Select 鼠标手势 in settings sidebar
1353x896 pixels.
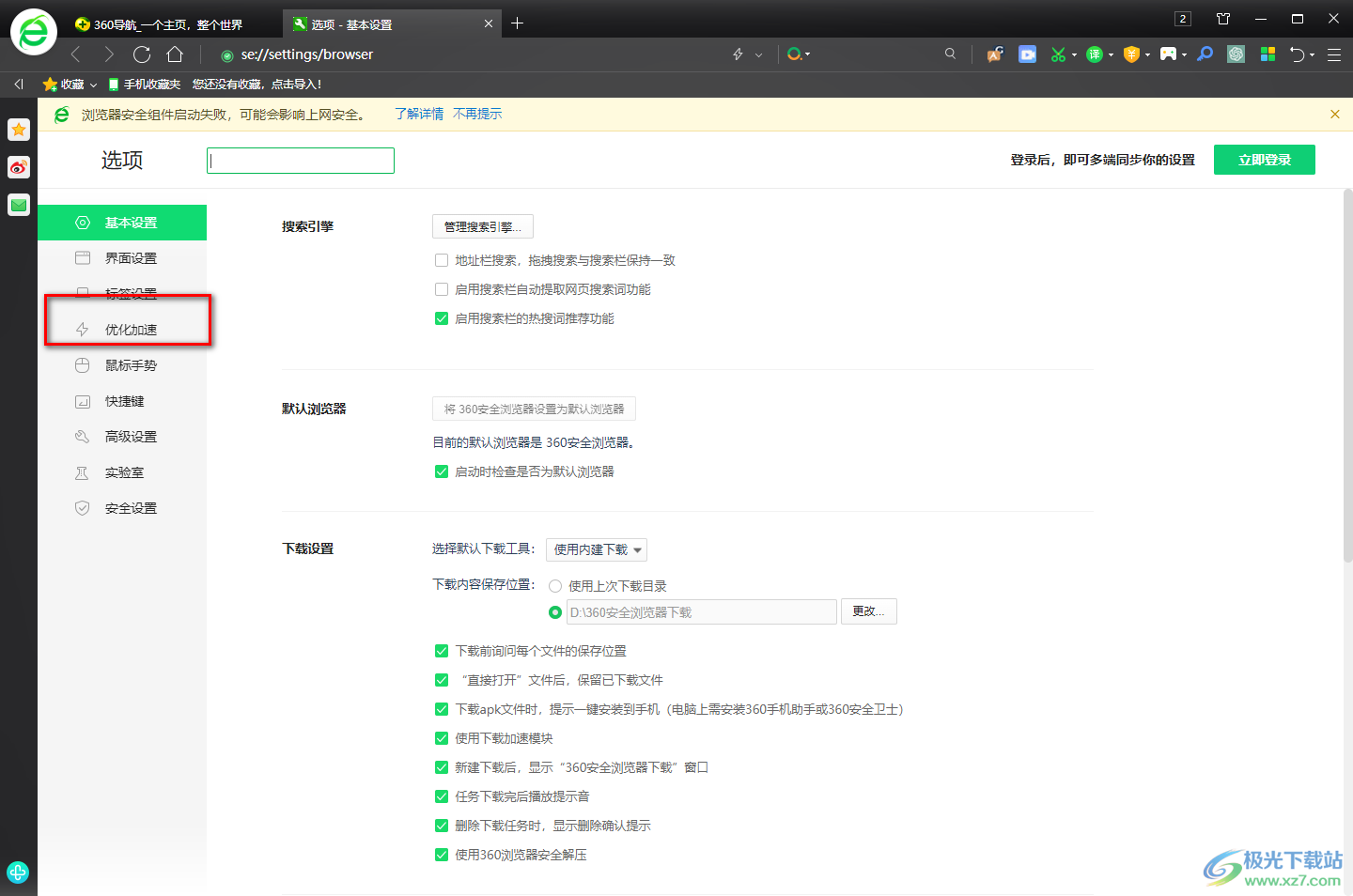122,365
